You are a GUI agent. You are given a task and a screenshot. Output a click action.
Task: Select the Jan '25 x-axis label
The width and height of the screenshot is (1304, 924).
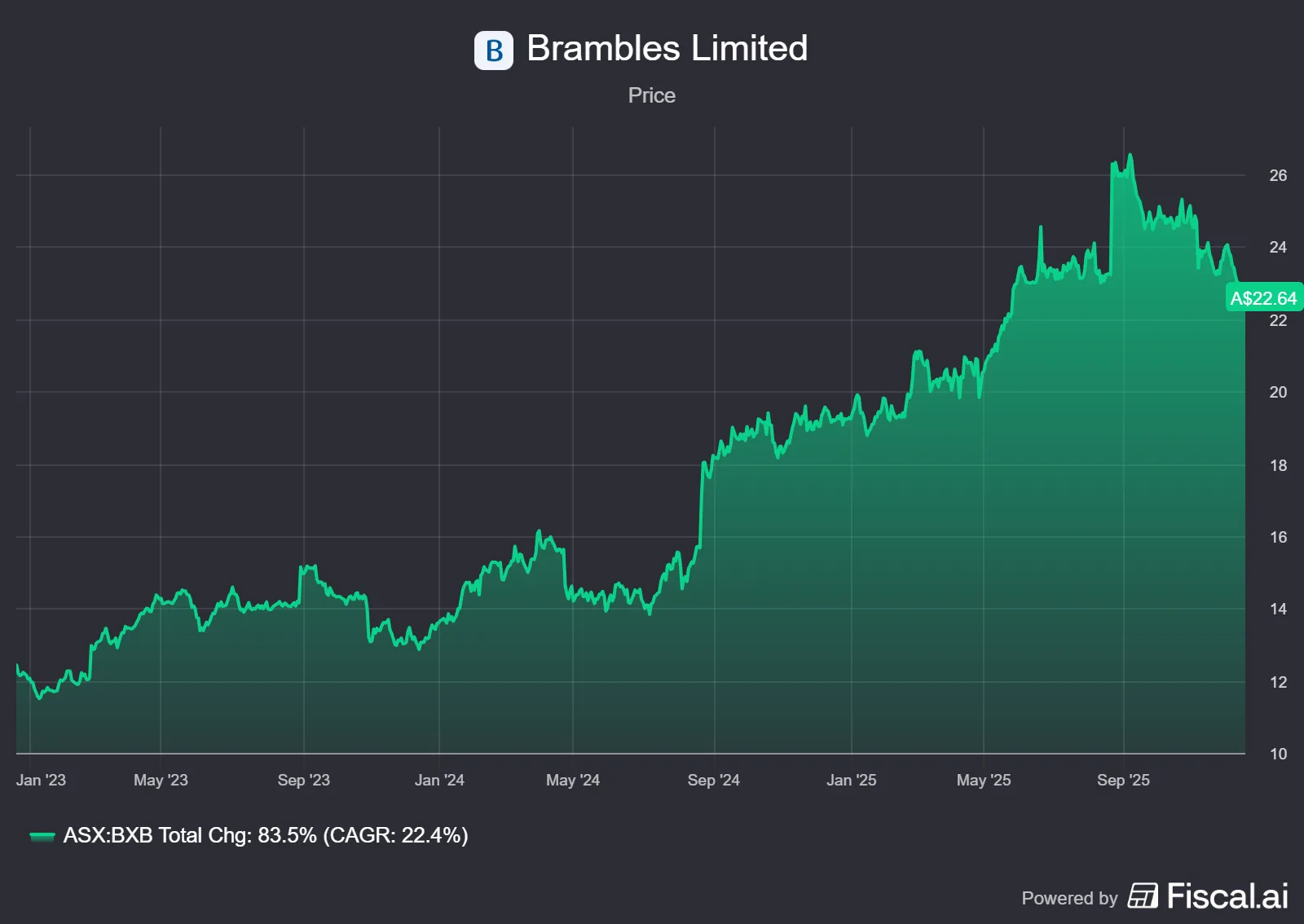click(x=852, y=780)
